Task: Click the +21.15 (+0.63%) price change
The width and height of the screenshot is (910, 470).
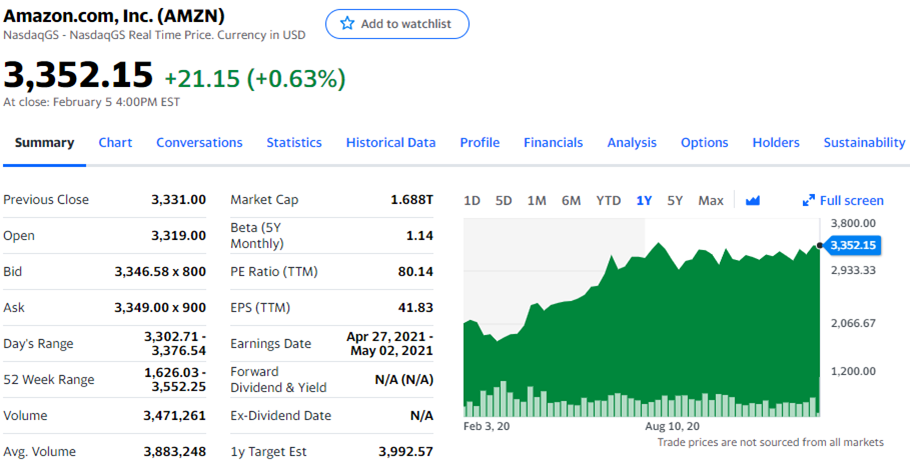Action: [255, 78]
